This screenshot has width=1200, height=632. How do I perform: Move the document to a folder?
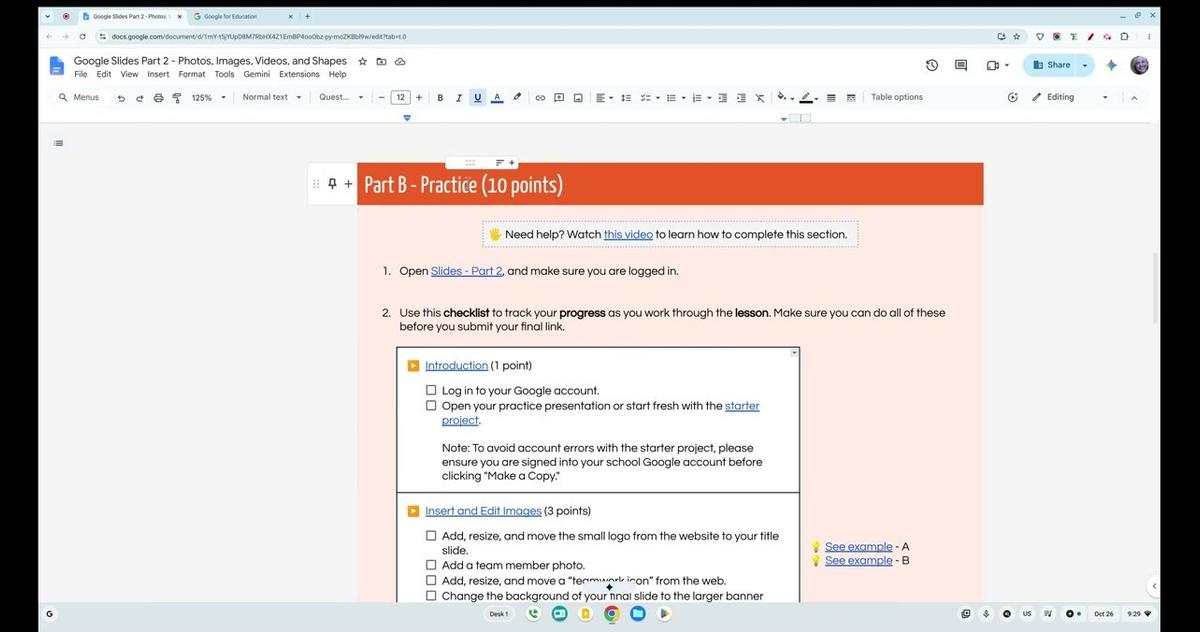pyautogui.click(x=381, y=61)
